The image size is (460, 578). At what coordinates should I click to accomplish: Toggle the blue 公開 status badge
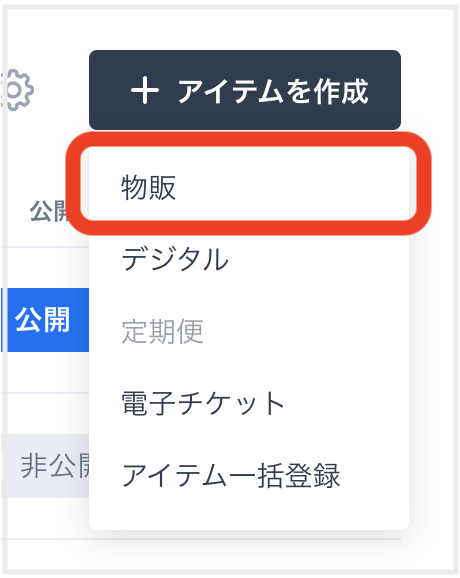point(46,320)
